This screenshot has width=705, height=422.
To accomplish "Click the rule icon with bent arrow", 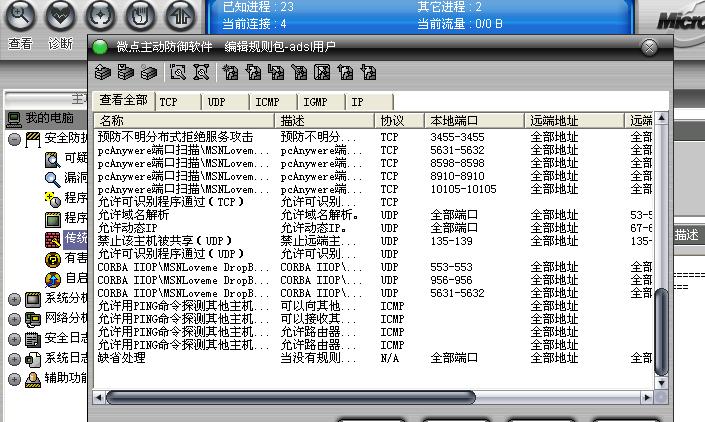I will click(276, 72).
